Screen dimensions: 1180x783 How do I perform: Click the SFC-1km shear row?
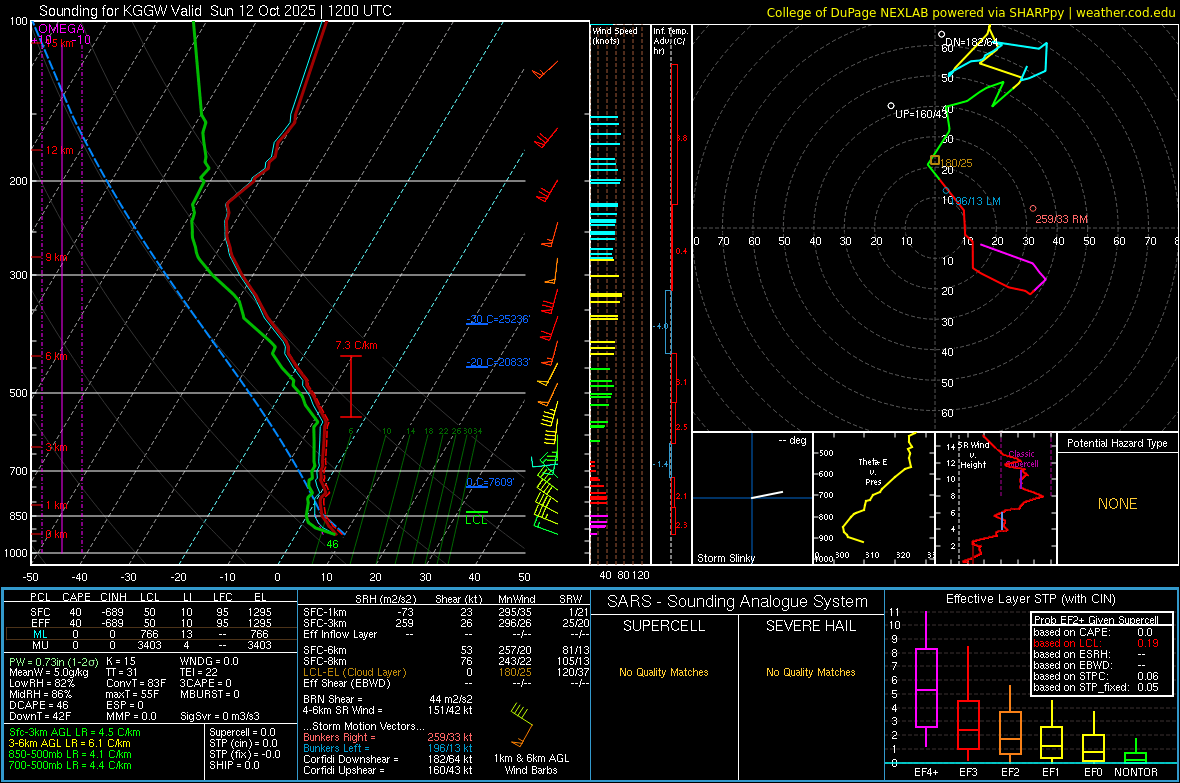(x=446, y=612)
